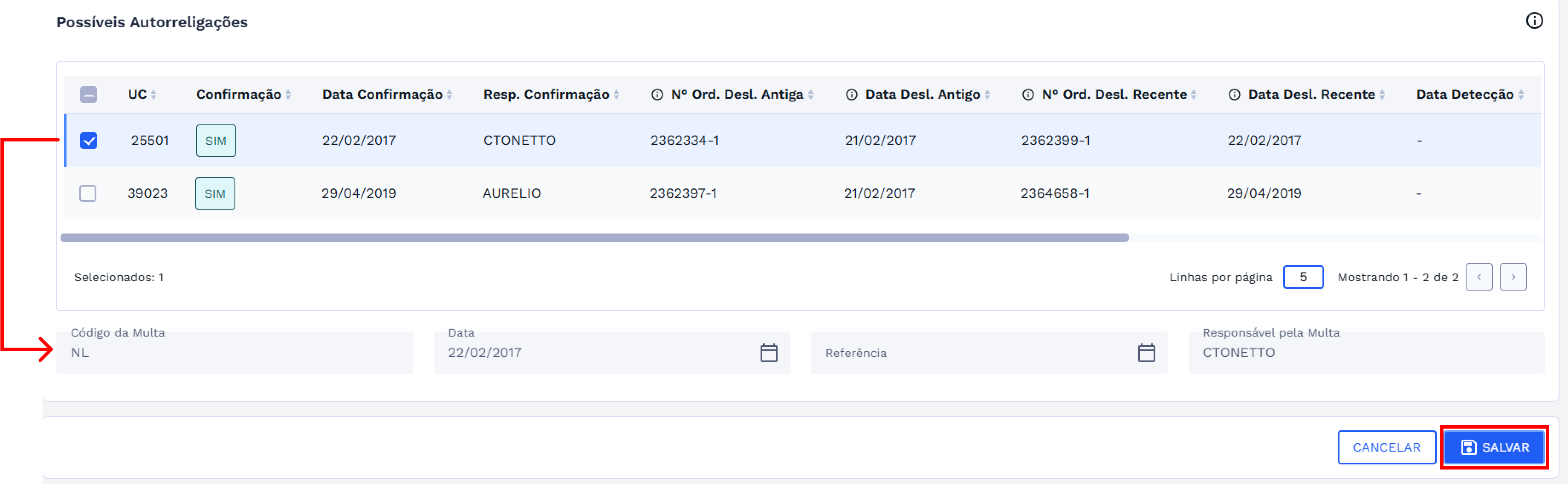Click the SALVAR button
This screenshot has height=484, width=1568.
click(x=1494, y=447)
